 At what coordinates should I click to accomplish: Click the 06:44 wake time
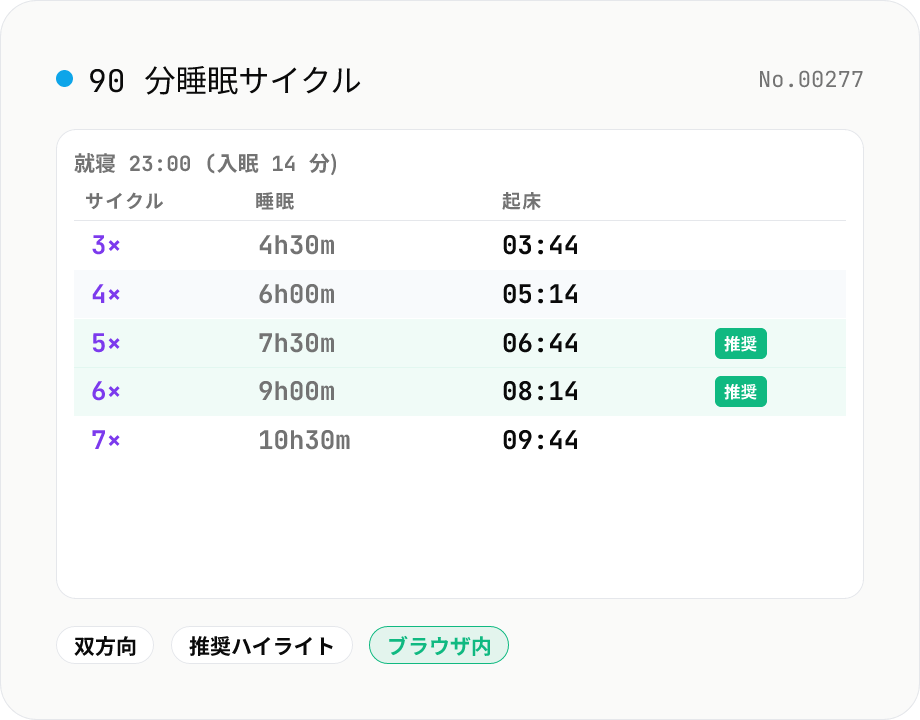tap(540, 343)
